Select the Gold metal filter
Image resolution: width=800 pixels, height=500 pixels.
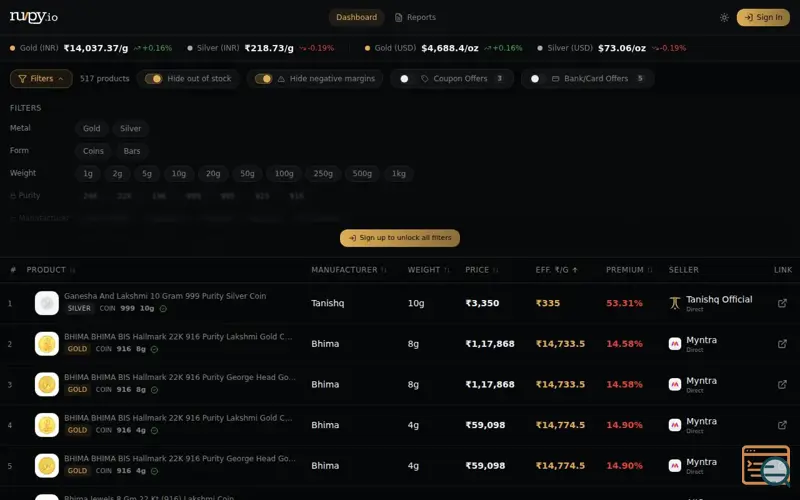point(91,129)
